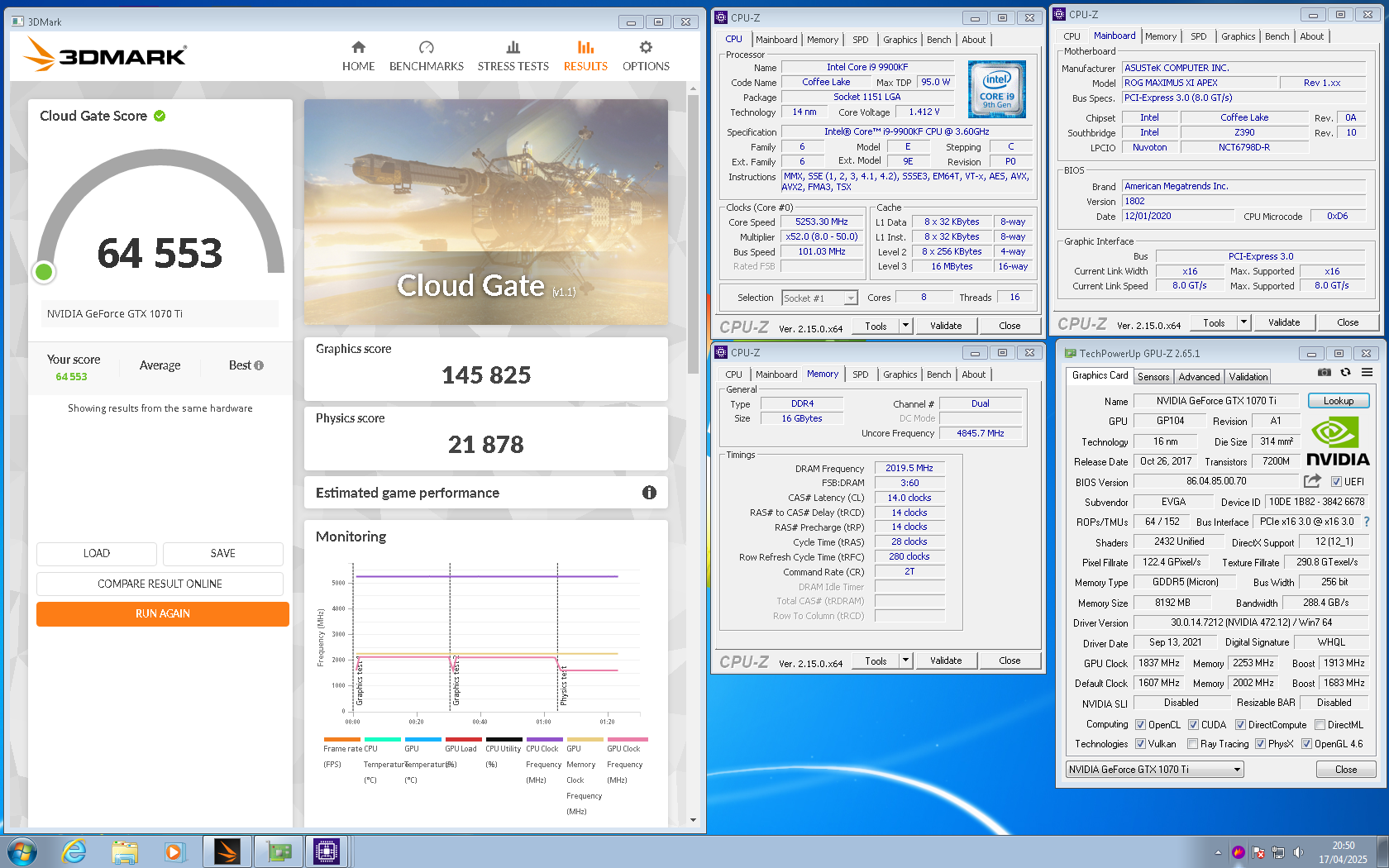The image size is (1389, 868).
Task: Click the Cloud Gate benchmark thumbnail
Action: click(x=486, y=212)
